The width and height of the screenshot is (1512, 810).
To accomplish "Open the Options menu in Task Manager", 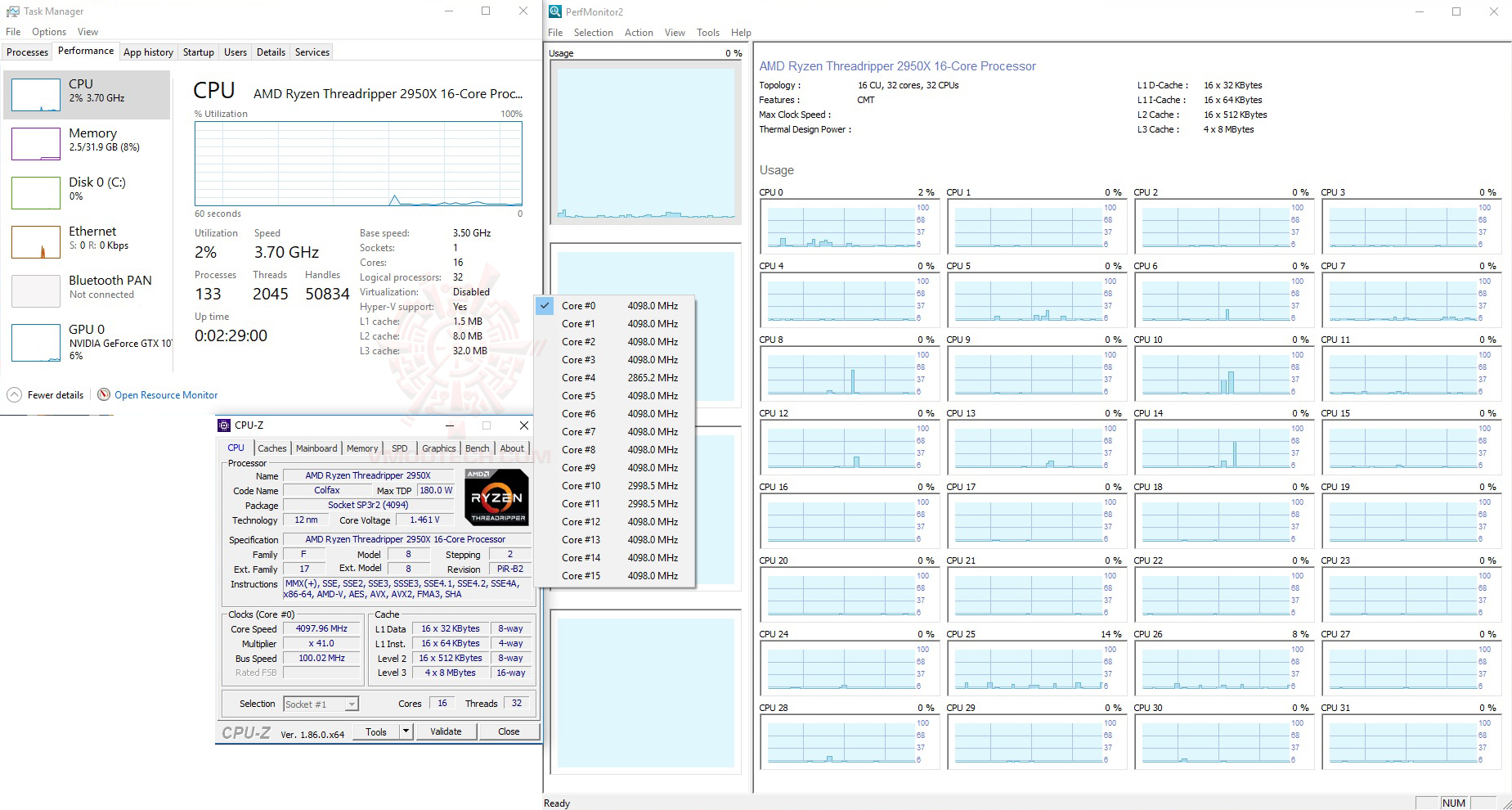I will [x=49, y=32].
